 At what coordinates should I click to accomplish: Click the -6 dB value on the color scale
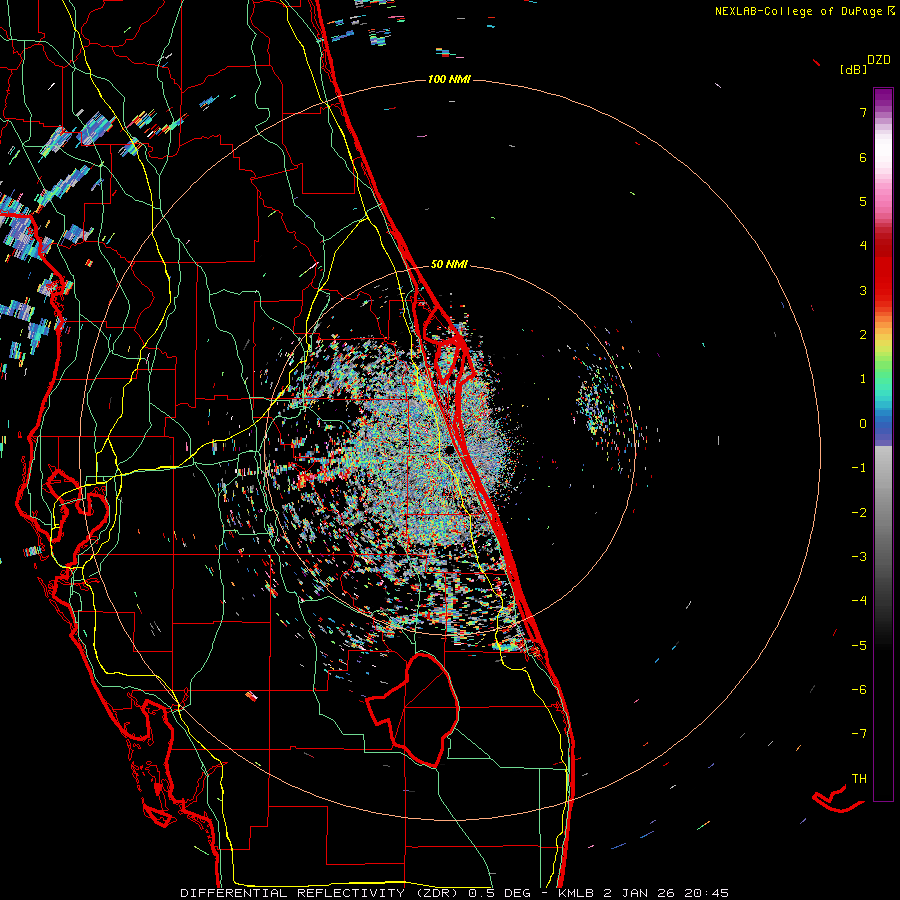click(x=859, y=690)
